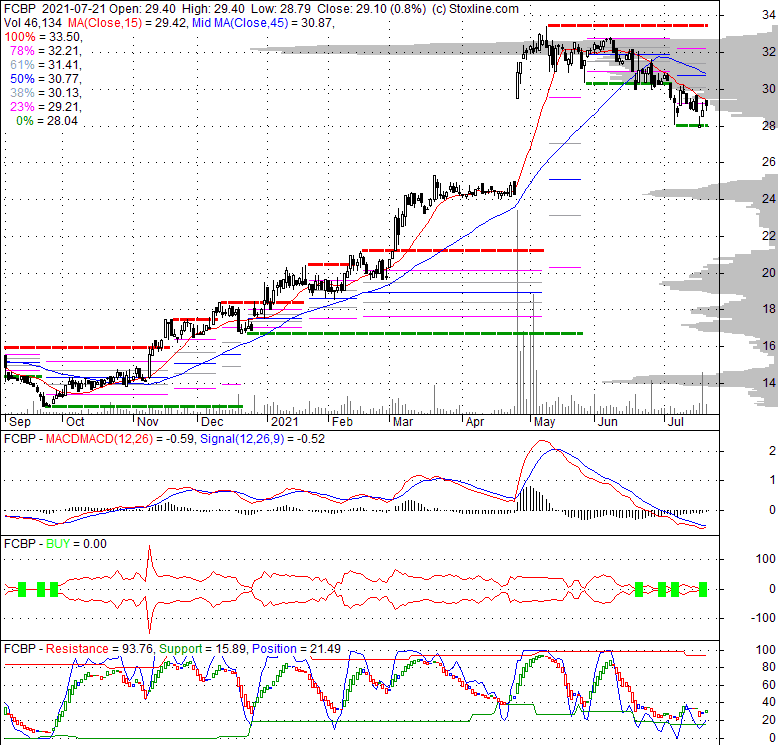Click the BUY oscillator spike in November

149,589
